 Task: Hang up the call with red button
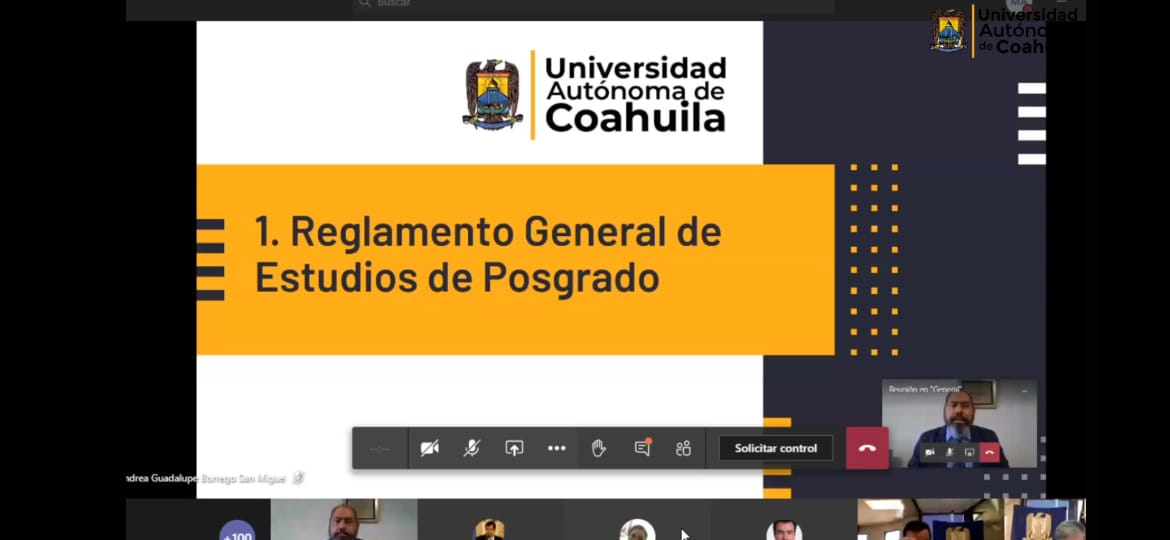867,448
